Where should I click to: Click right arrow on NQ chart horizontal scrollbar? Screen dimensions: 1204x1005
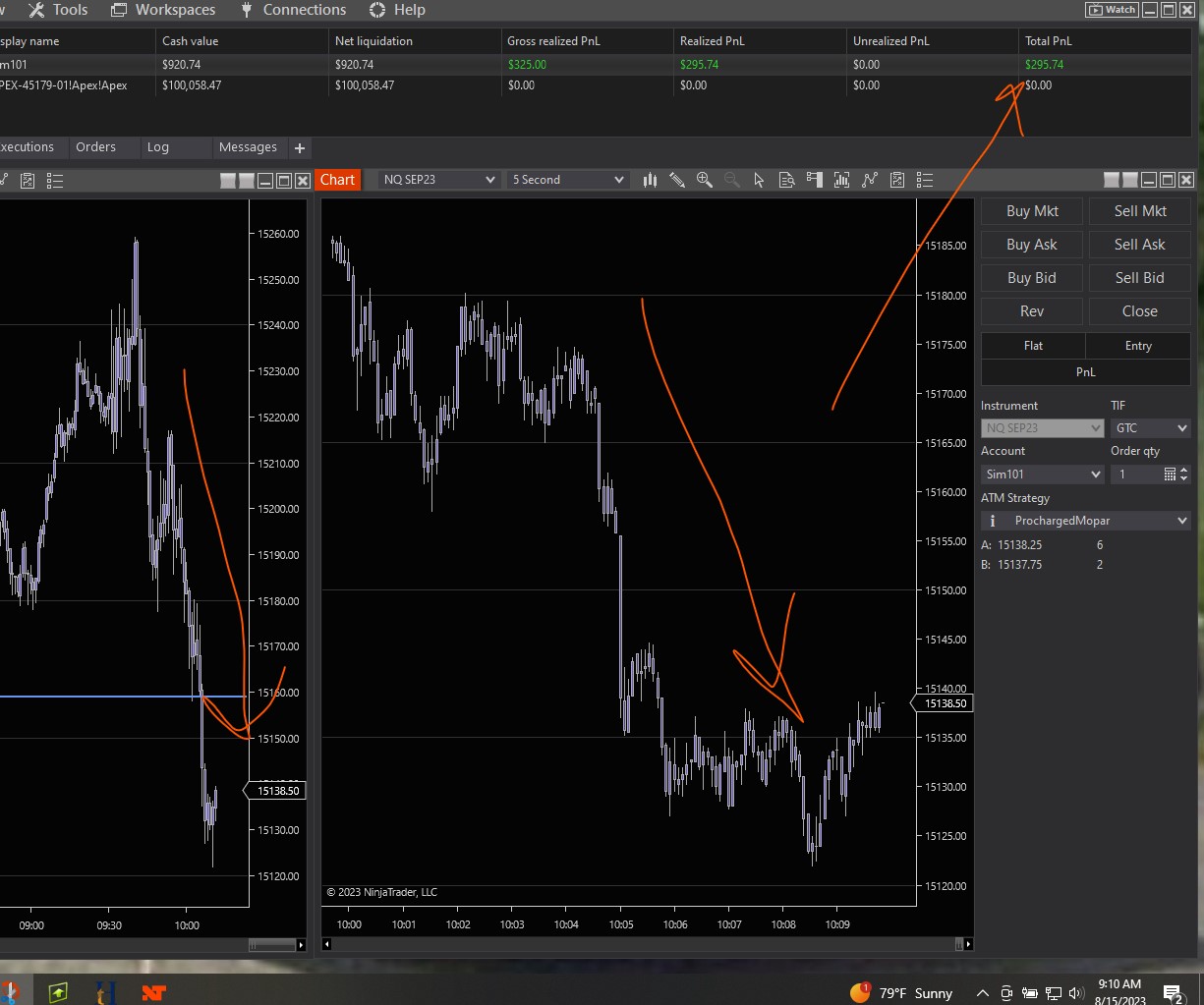click(x=968, y=944)
